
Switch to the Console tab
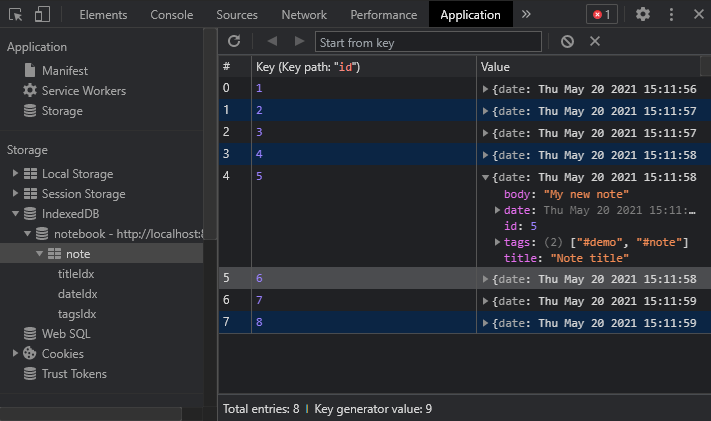point(172,15)
